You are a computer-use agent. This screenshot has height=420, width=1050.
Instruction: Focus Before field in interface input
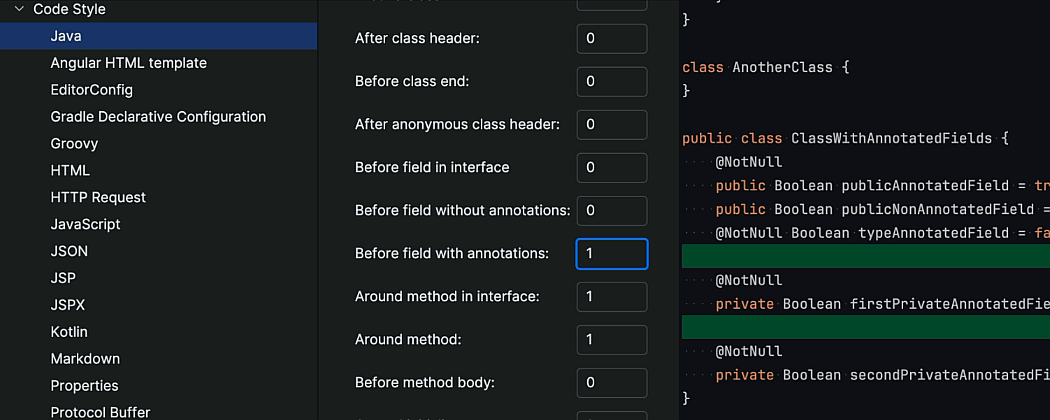pos(611,168)
